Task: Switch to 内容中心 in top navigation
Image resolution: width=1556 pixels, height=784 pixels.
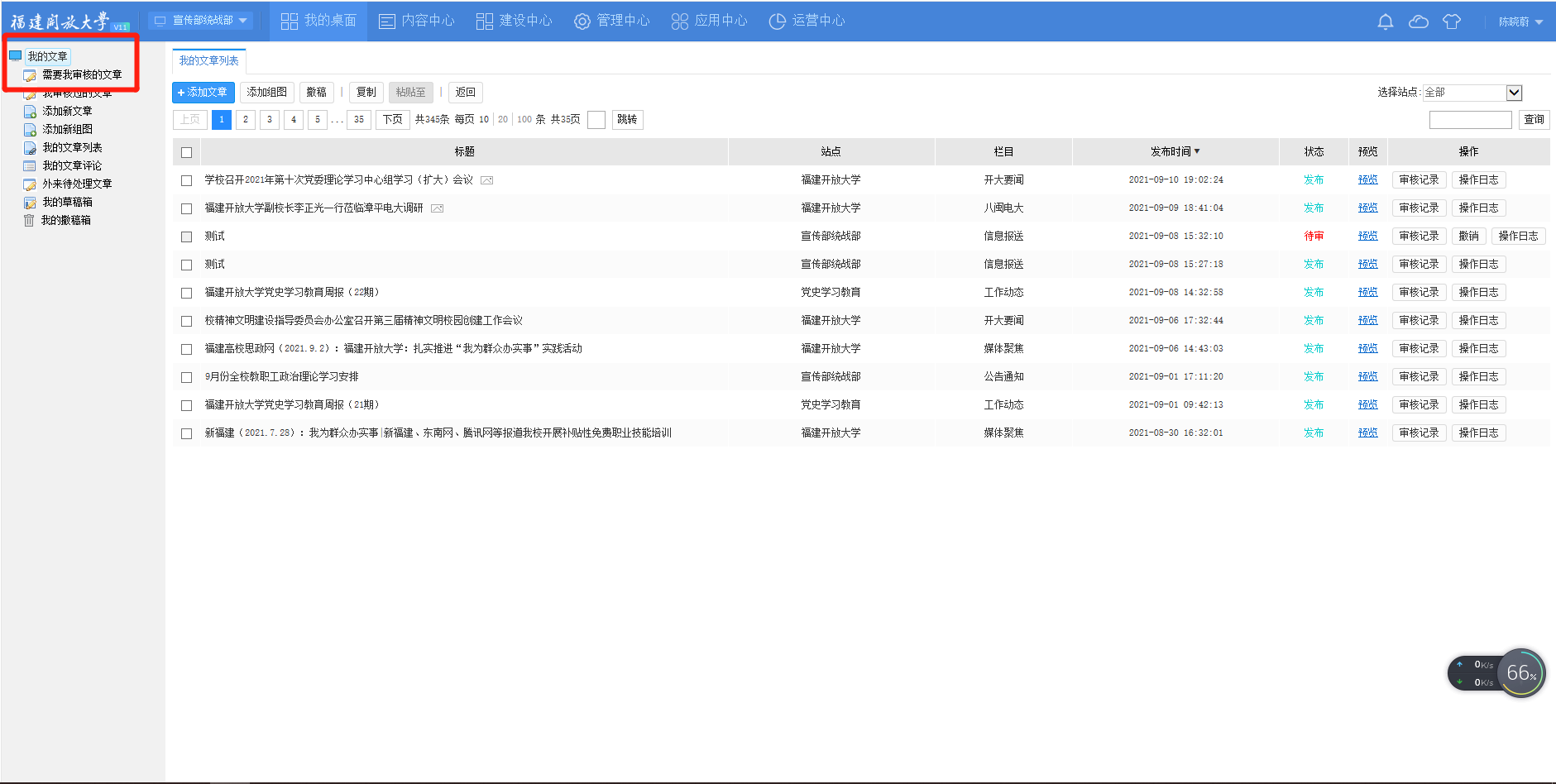Action: [417, 21]
